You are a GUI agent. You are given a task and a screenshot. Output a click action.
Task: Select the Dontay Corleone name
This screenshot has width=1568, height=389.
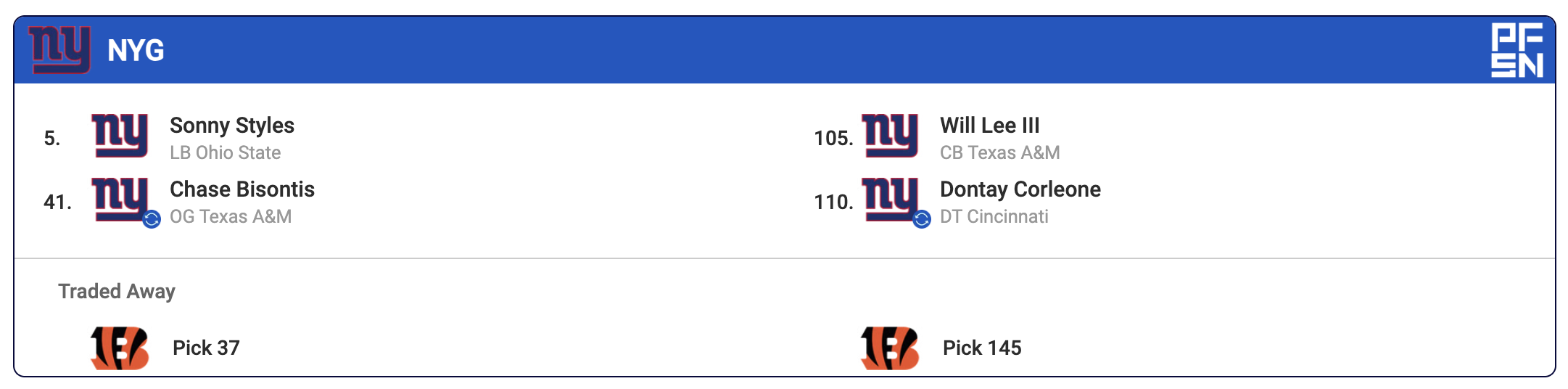click(x=1020, y=189)
